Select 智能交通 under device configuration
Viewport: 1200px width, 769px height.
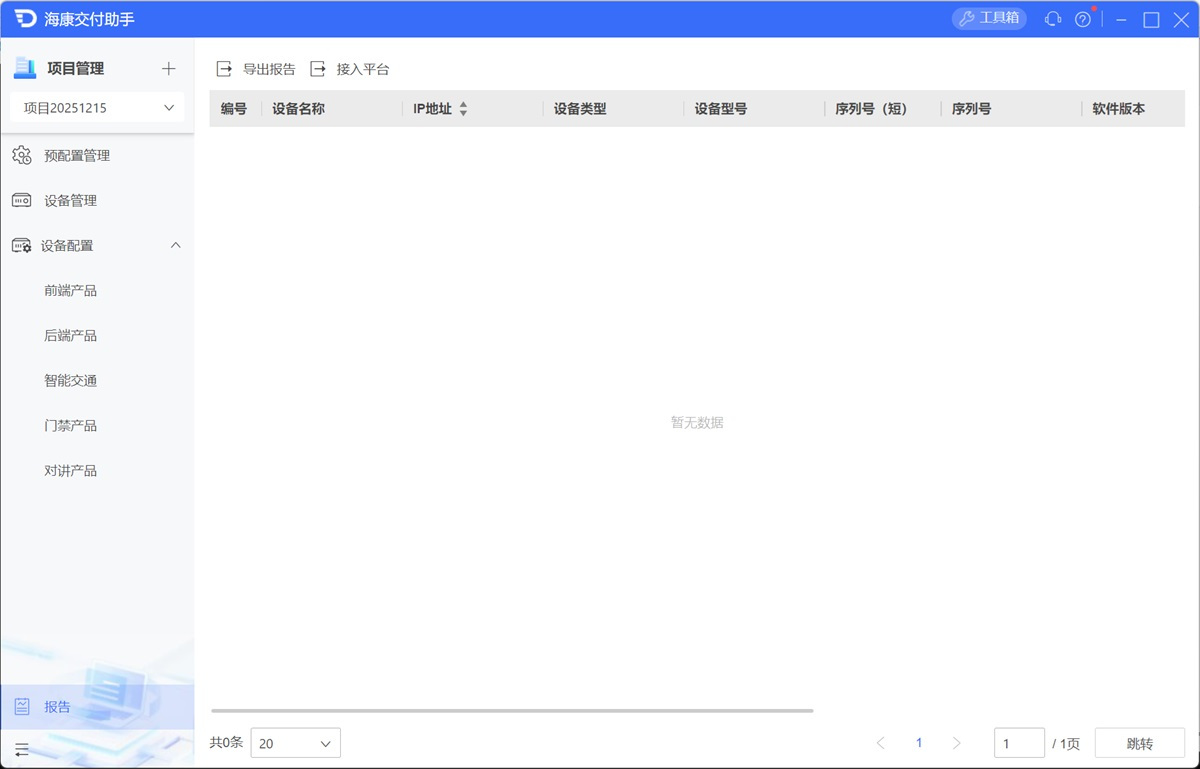click(x=70, y=381)
